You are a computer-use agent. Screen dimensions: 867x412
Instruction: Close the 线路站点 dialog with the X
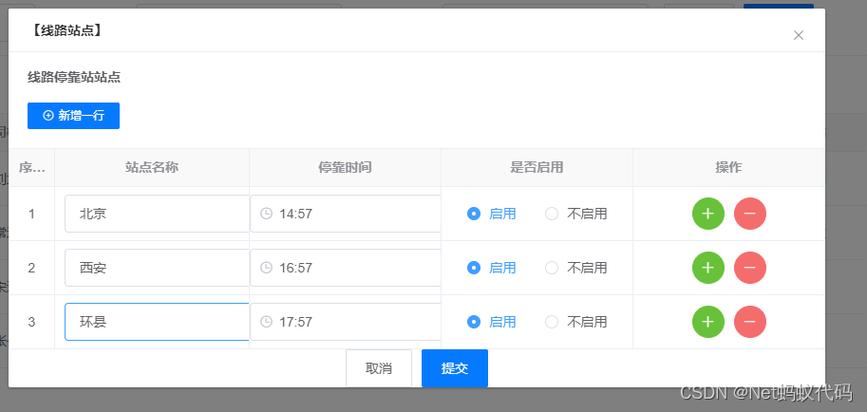(798, 35)
